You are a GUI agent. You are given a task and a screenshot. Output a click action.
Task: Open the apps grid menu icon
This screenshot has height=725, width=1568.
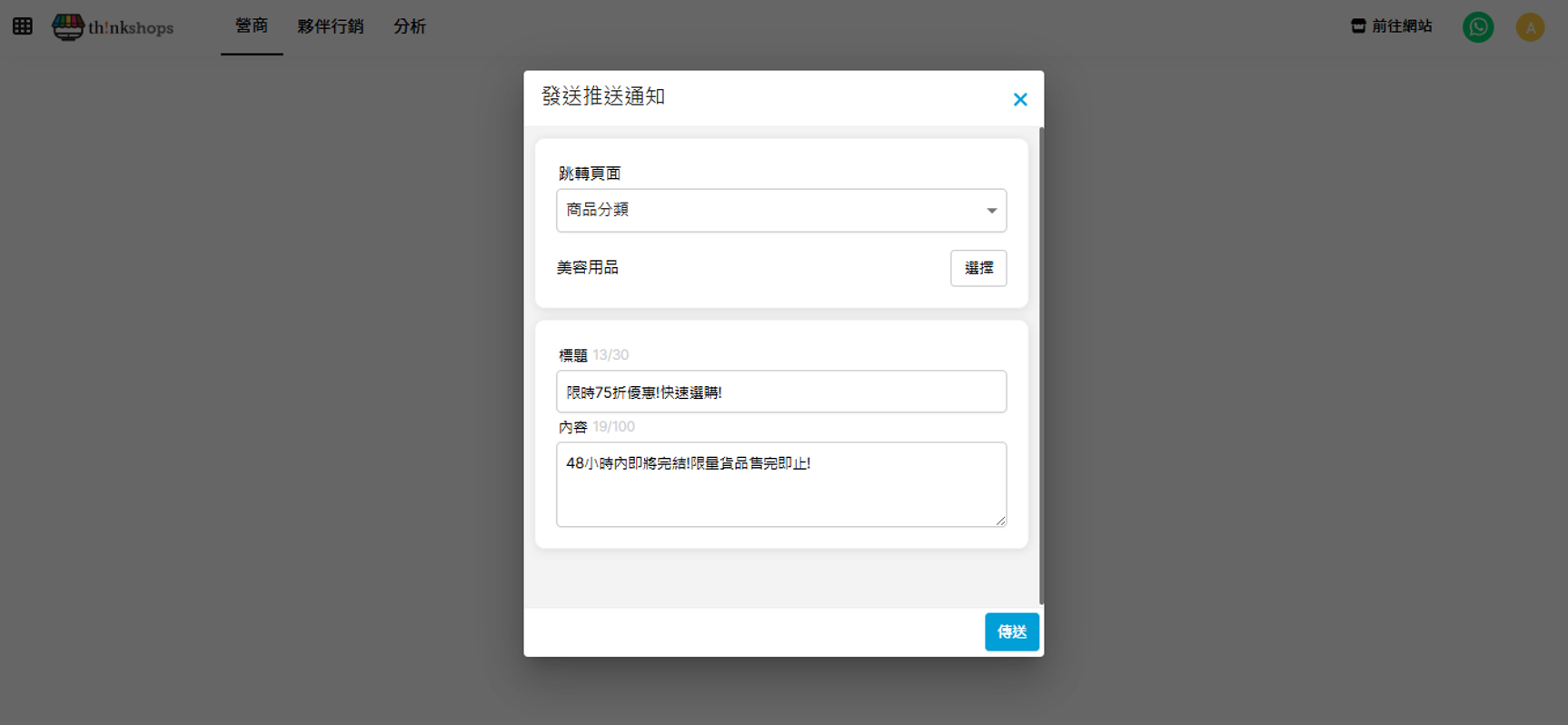click(23, 26)
